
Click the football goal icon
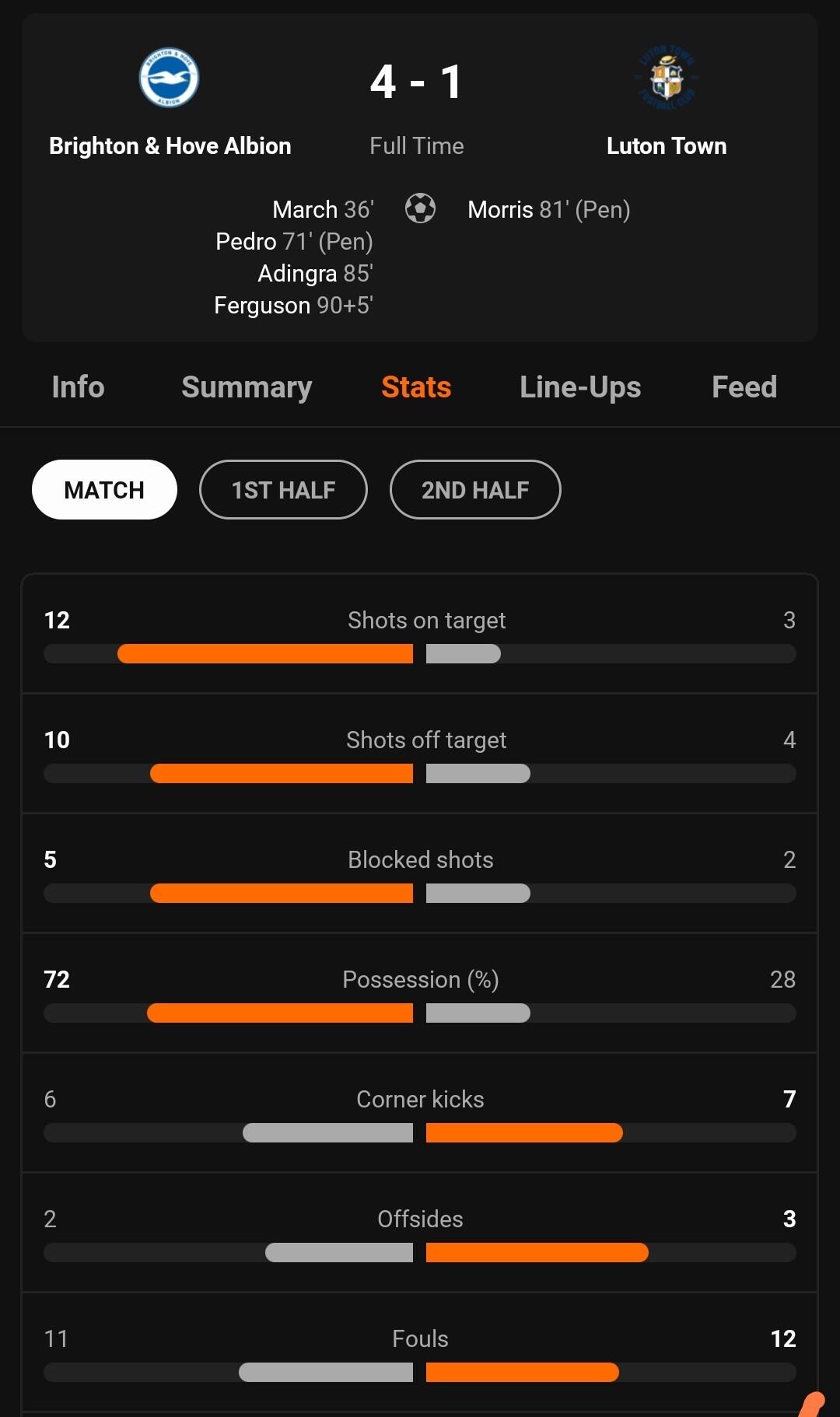tap(420, 208)
